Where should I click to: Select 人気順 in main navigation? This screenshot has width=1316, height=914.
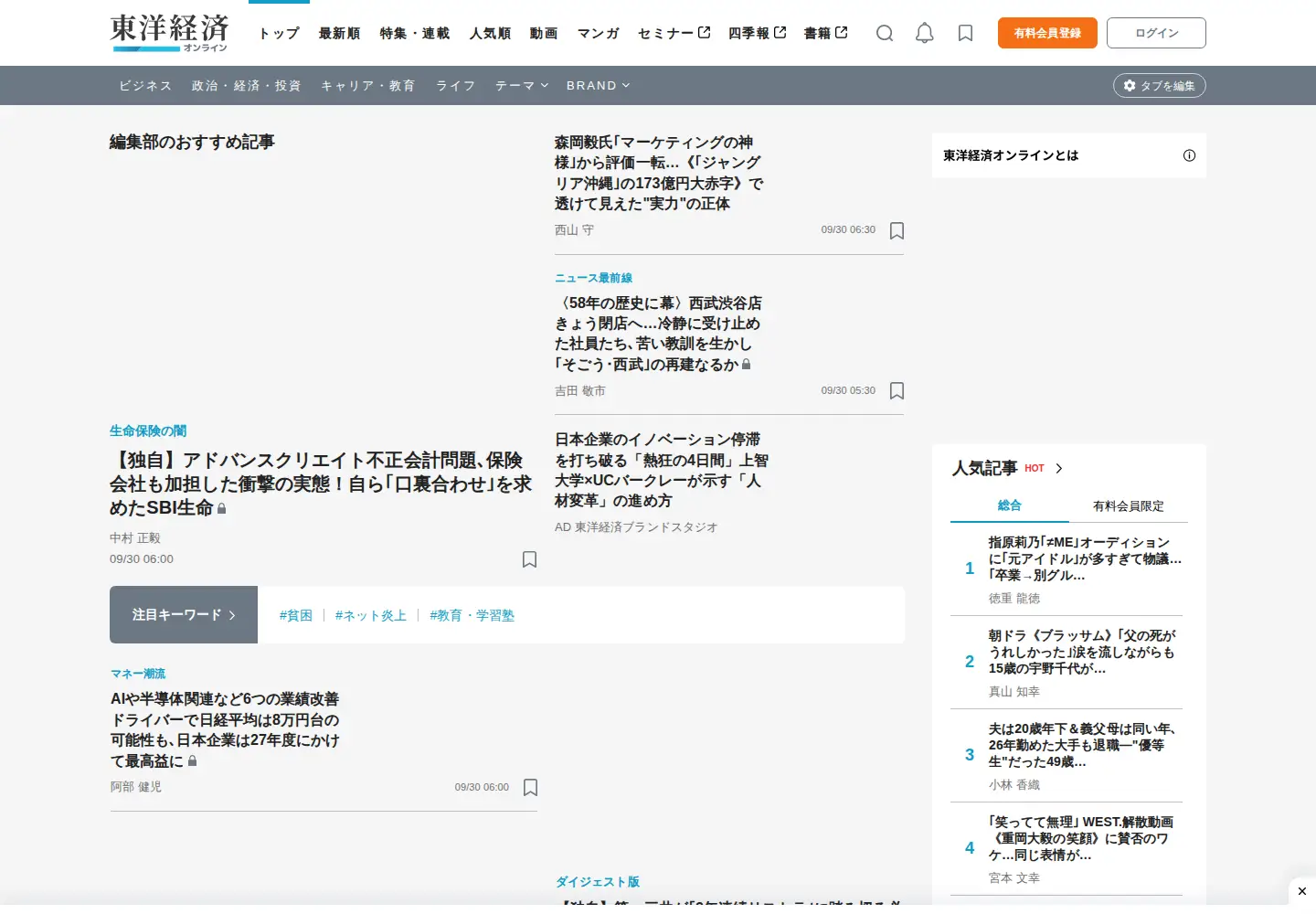point(490,33)
